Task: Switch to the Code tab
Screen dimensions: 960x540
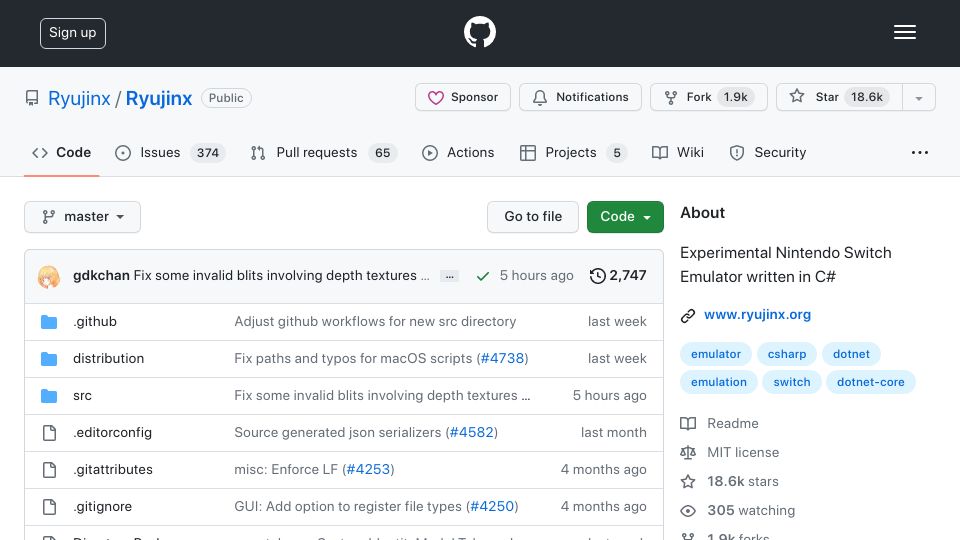Action: coord(61,152)
